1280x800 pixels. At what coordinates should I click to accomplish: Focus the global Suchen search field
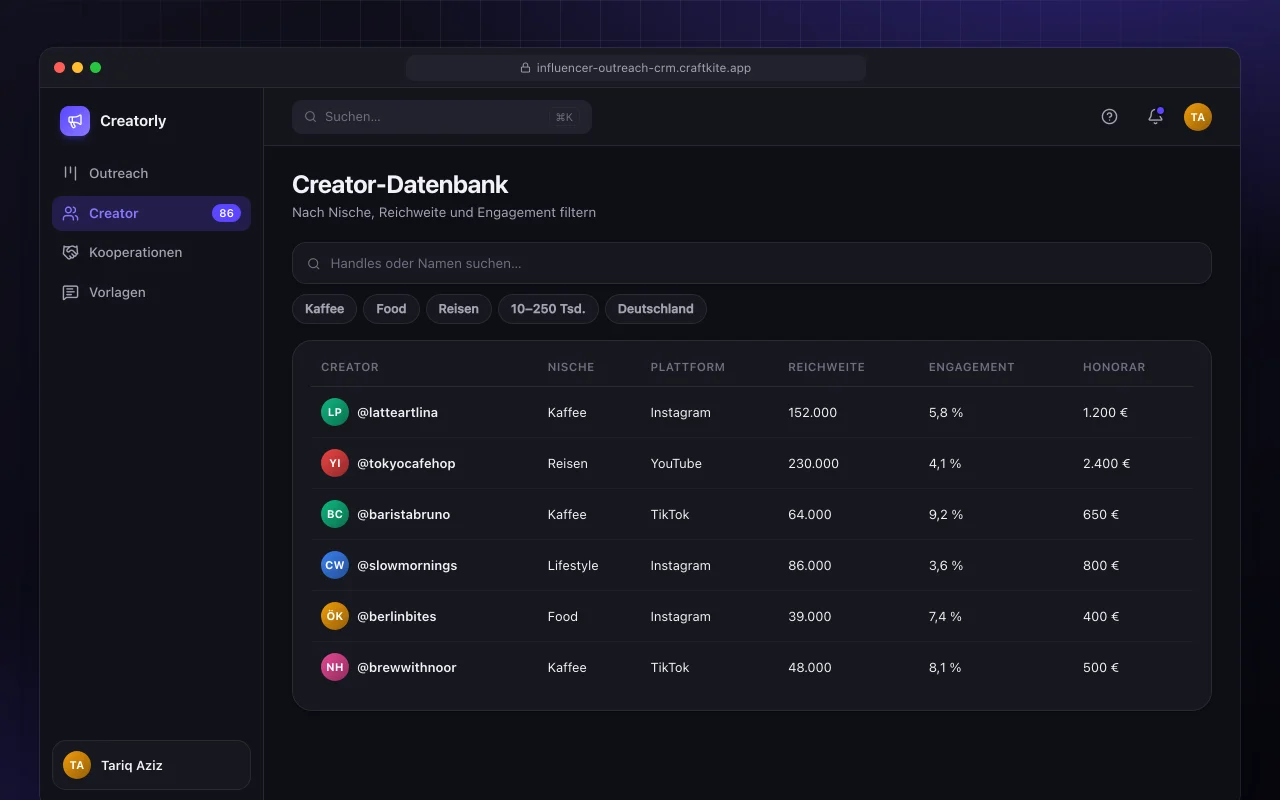click(442, 117)
